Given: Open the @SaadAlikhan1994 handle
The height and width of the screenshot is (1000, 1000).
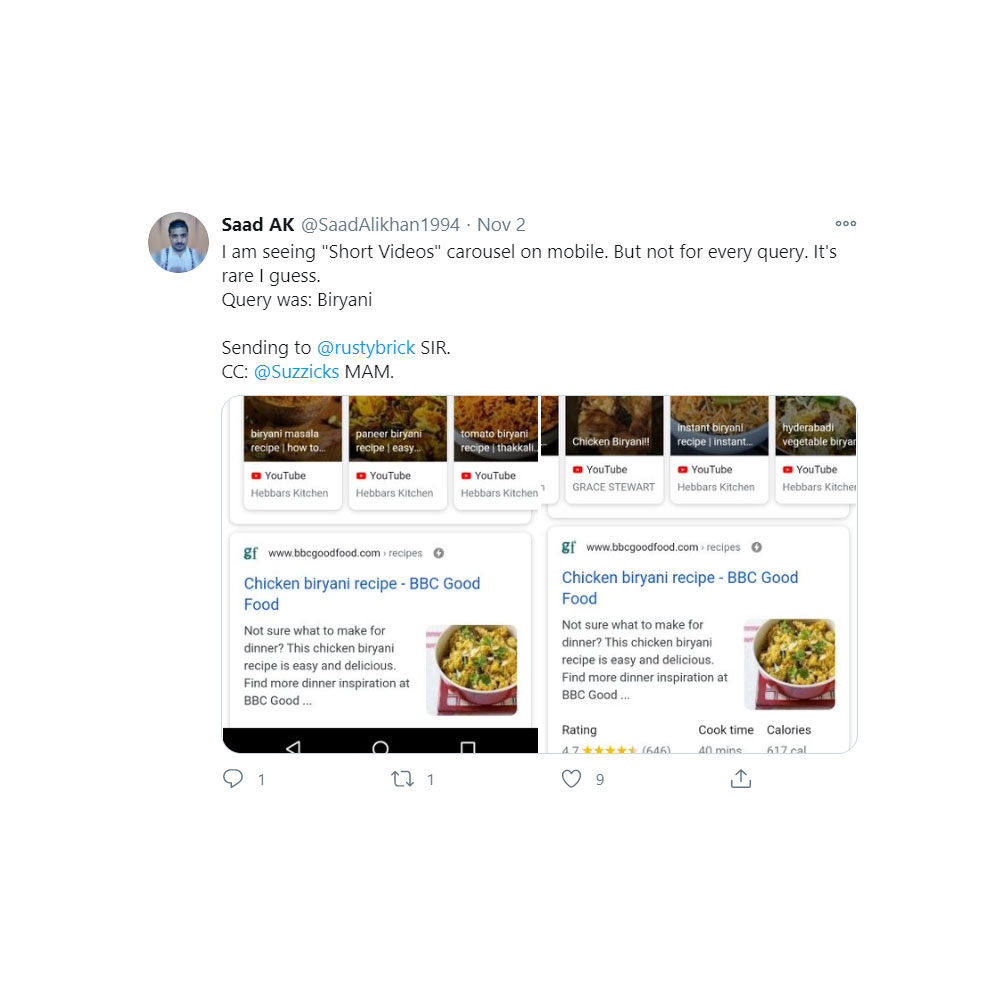Looking at the screenshot, I should pyautogui.click(x=380, y=224).
